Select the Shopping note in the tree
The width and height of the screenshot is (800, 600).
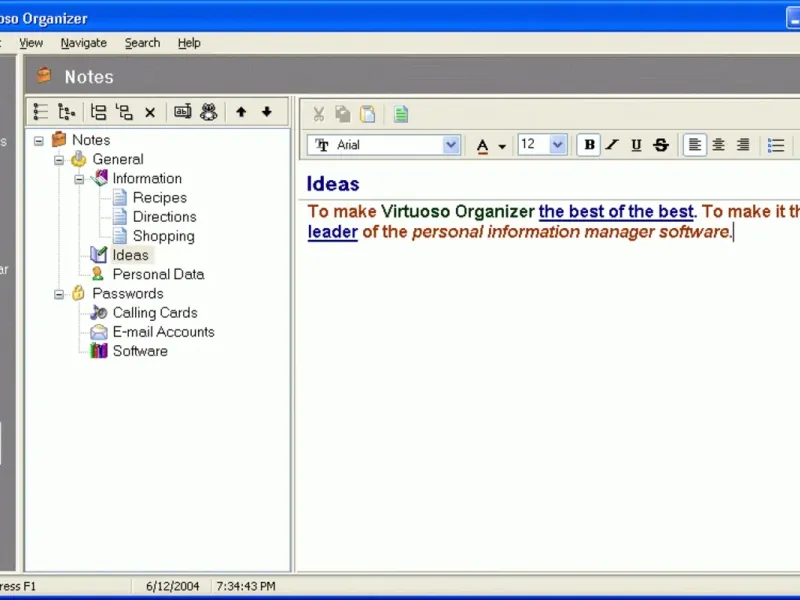[x=164, y=236]
